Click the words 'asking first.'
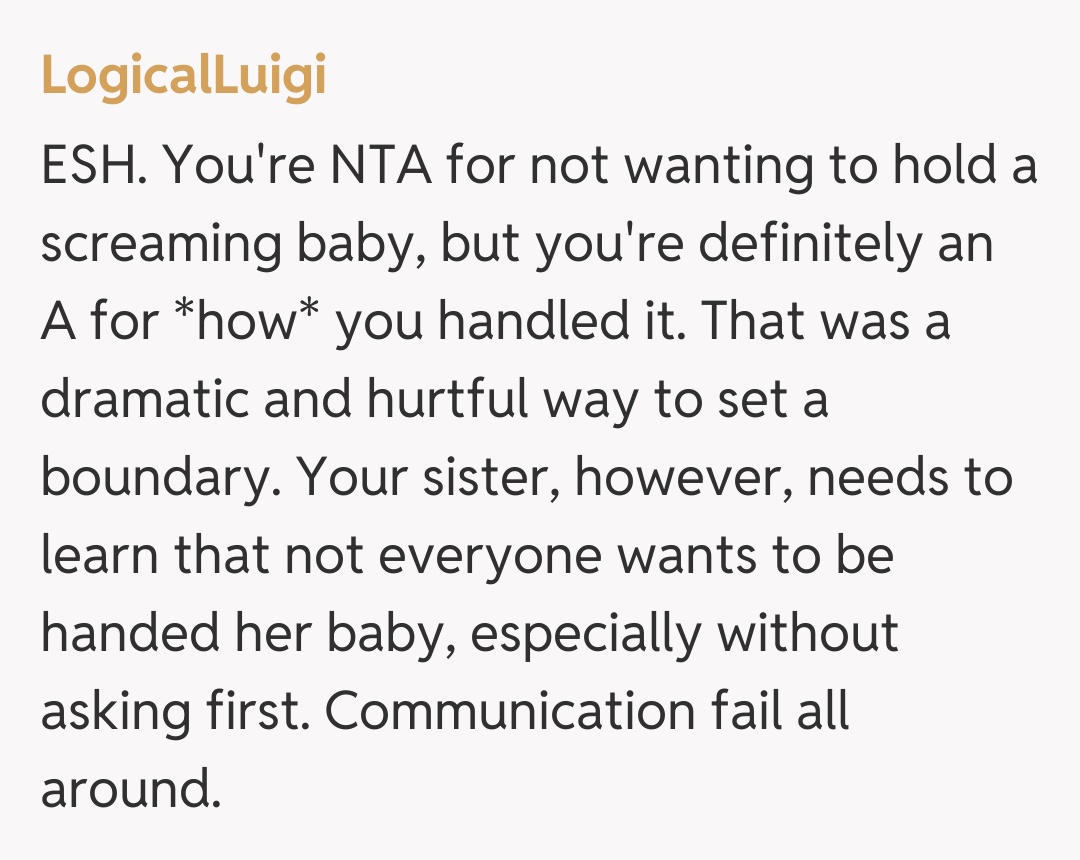The height and width of the screenshot is (860, 1080). 175,712
